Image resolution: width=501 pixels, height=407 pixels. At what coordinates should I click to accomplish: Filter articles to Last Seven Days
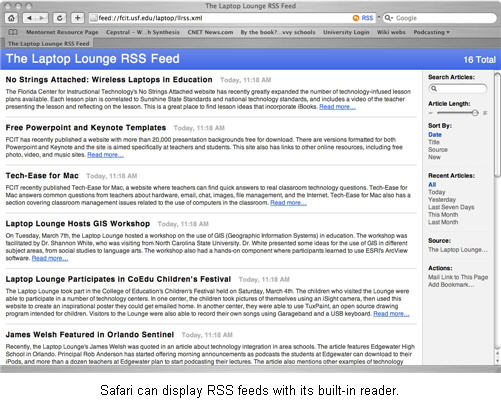(x=451, y=207)
